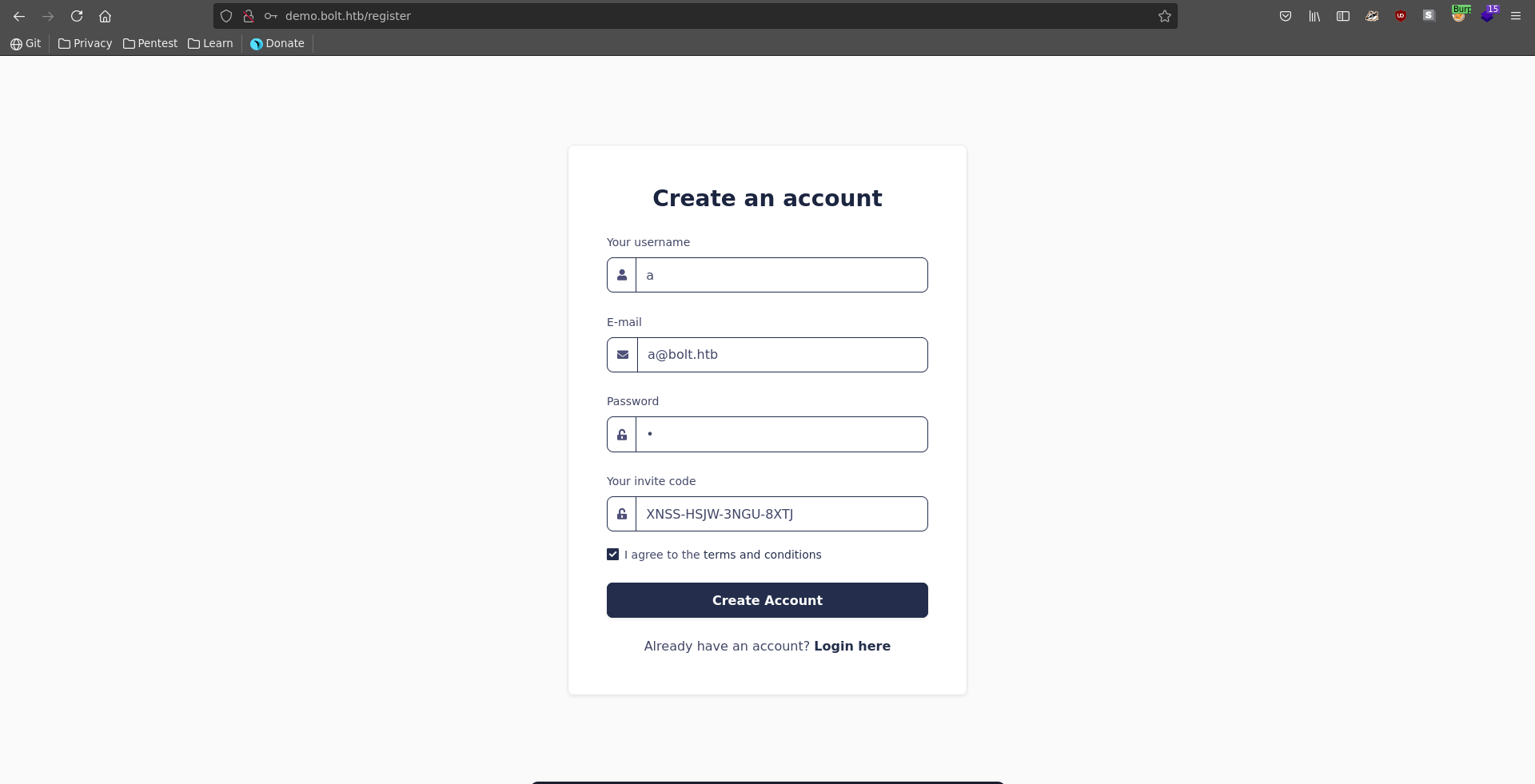1535x784 pixels.
Task: Click the invite code input field
Action: pos(781,514)
